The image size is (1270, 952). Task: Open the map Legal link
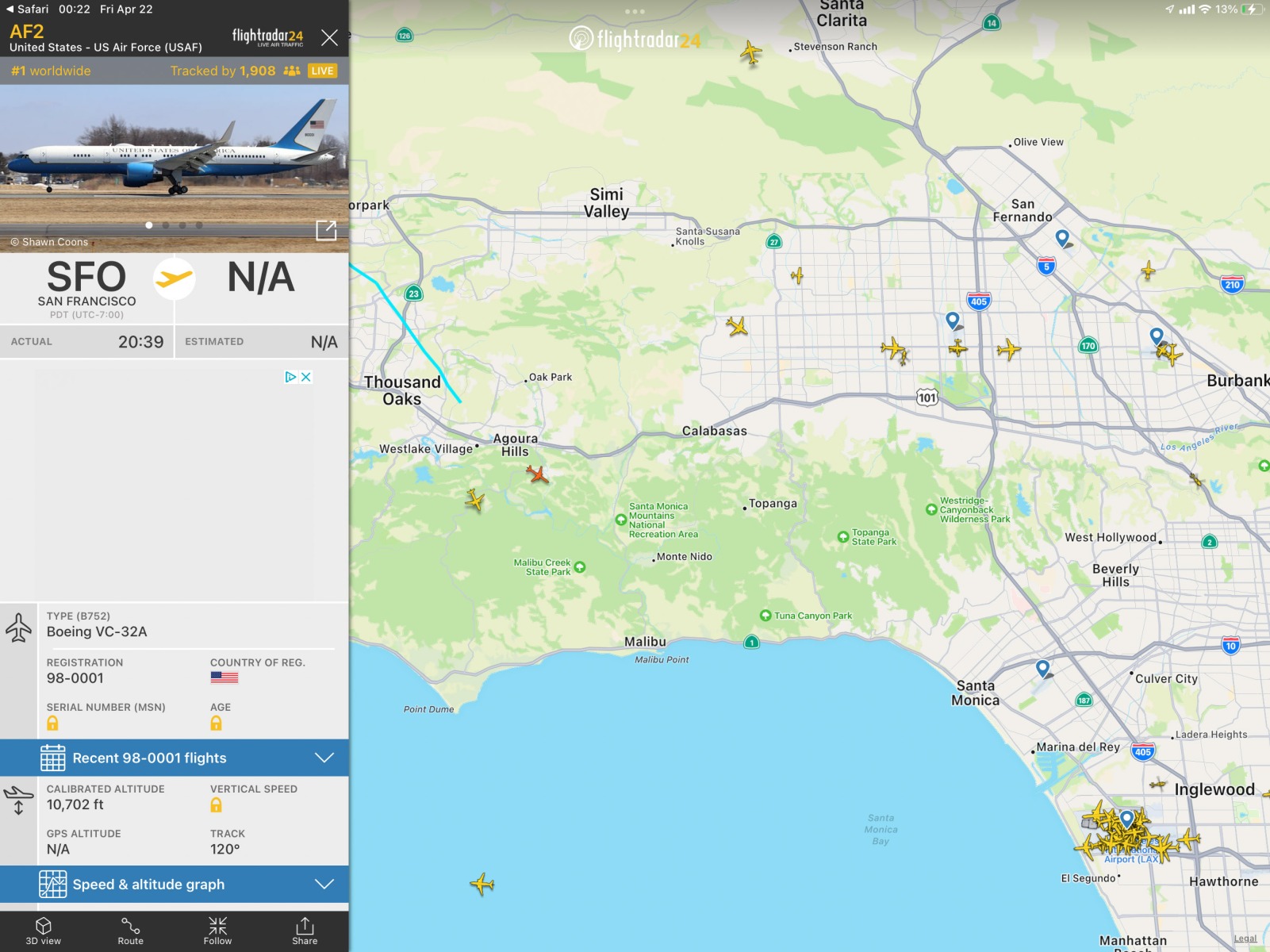(1245, 939)
